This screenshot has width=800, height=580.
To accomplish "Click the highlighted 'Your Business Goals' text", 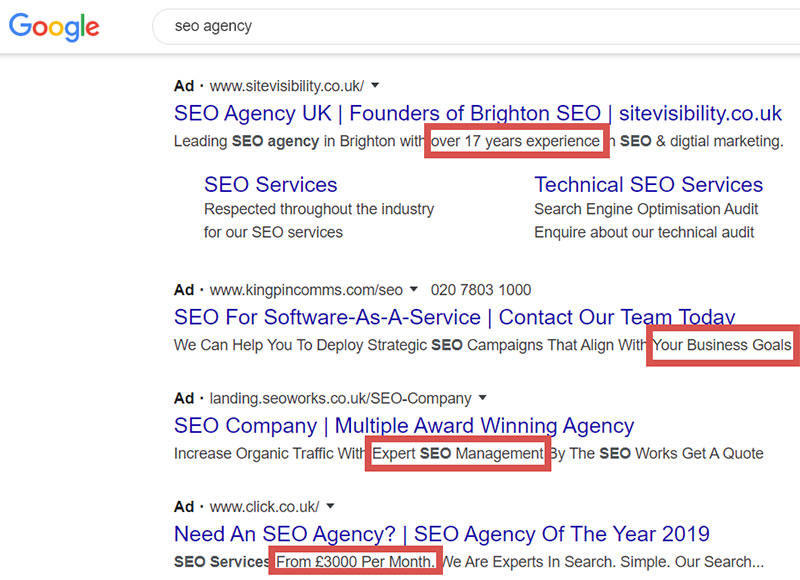I will coord(722,345).
